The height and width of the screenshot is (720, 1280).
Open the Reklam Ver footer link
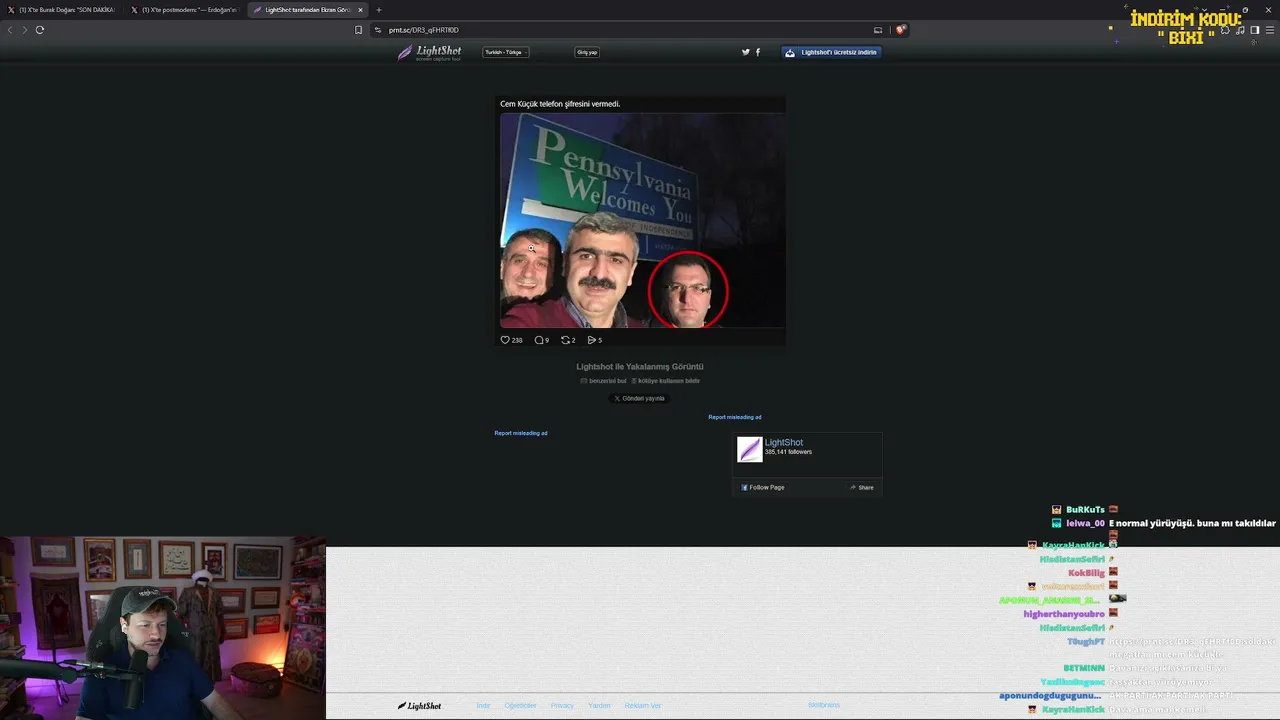click(x=643, y=706)
